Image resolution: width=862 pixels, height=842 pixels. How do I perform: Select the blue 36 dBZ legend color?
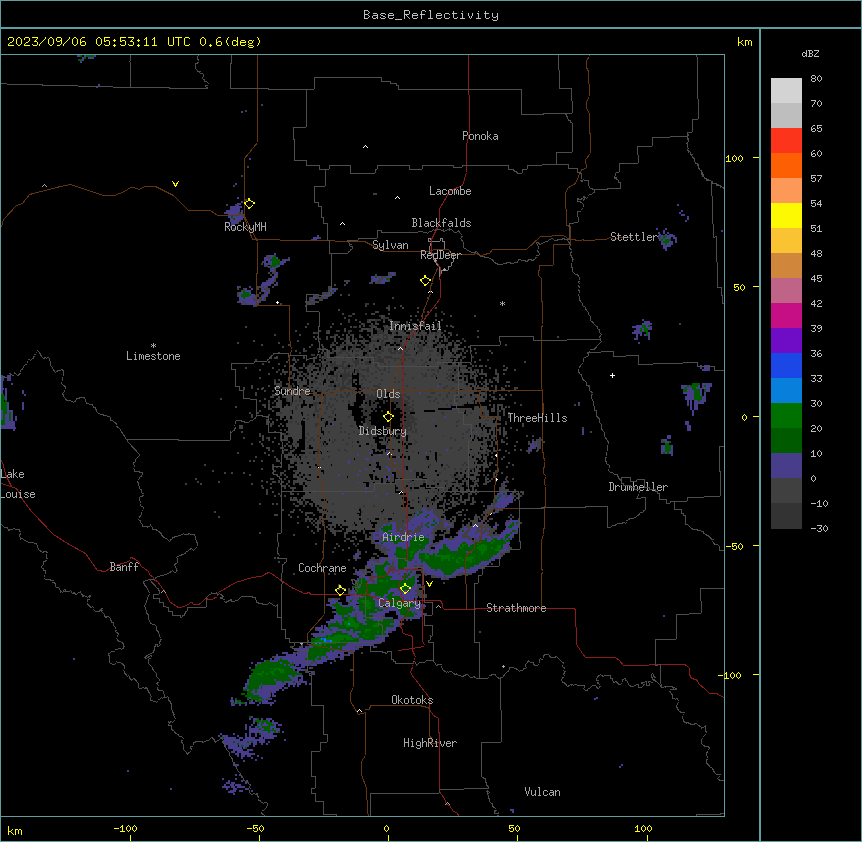pos(786,365)
